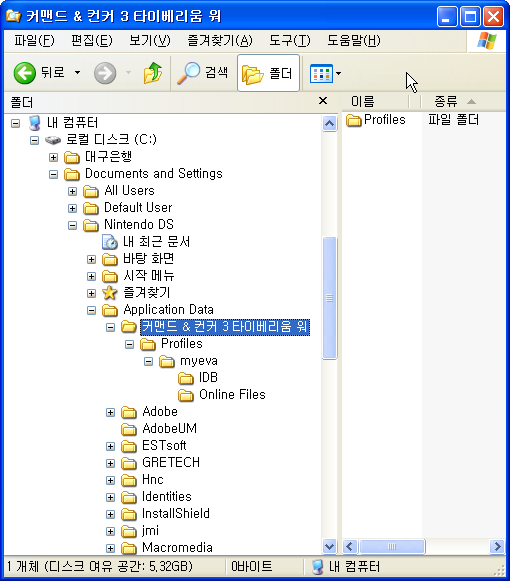Click file list scroll left arrow

click(350, 547)
